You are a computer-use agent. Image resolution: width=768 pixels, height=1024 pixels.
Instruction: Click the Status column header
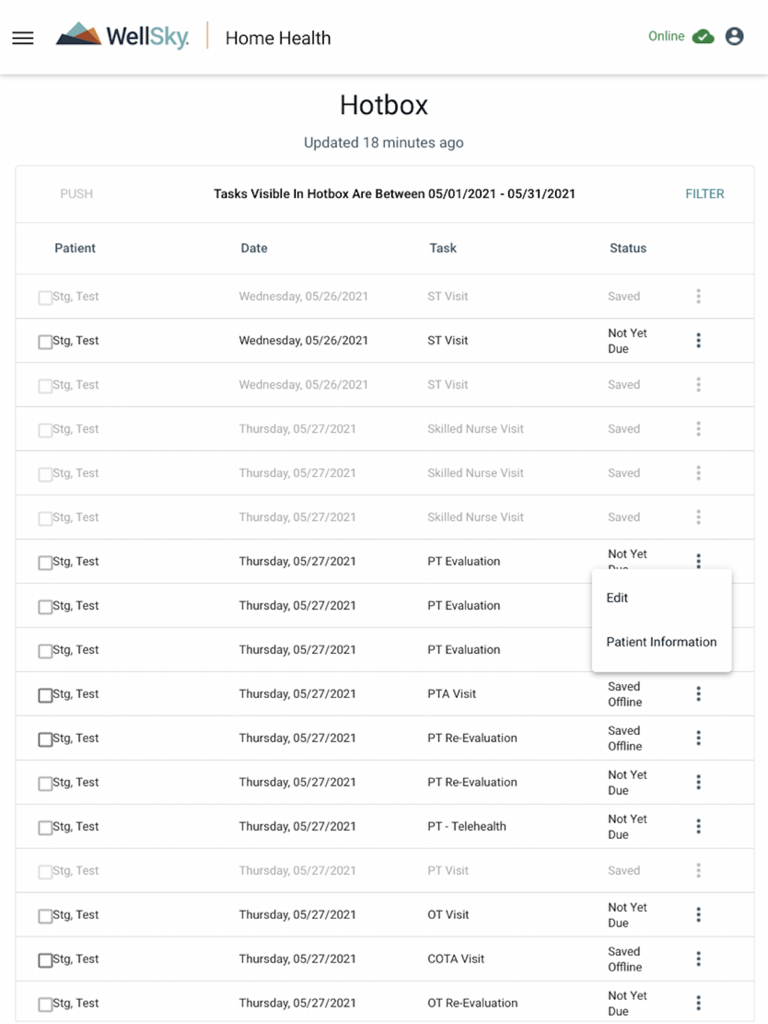(628, 248)
